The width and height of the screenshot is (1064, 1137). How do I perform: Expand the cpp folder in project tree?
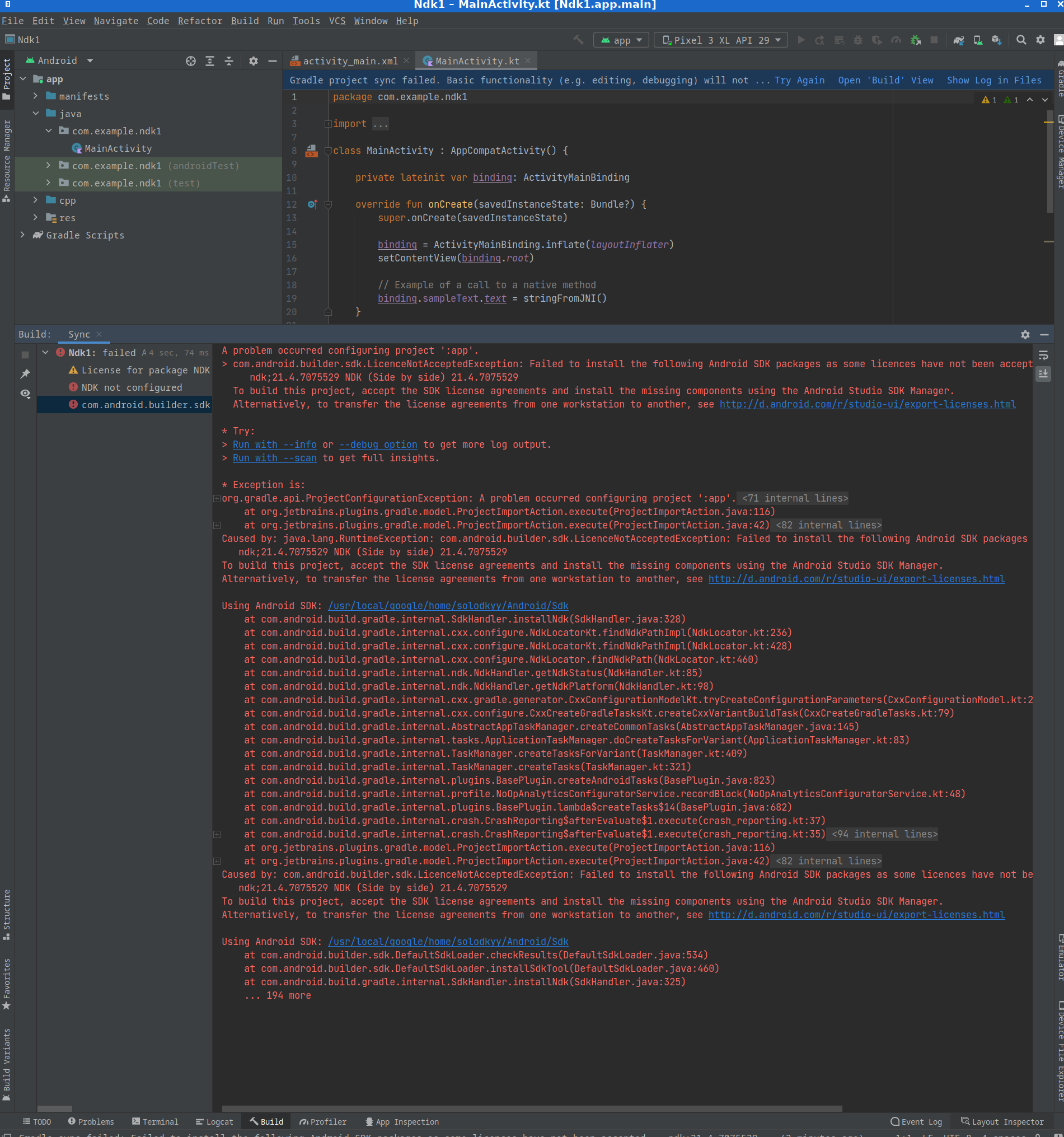[x=35, y=200]
